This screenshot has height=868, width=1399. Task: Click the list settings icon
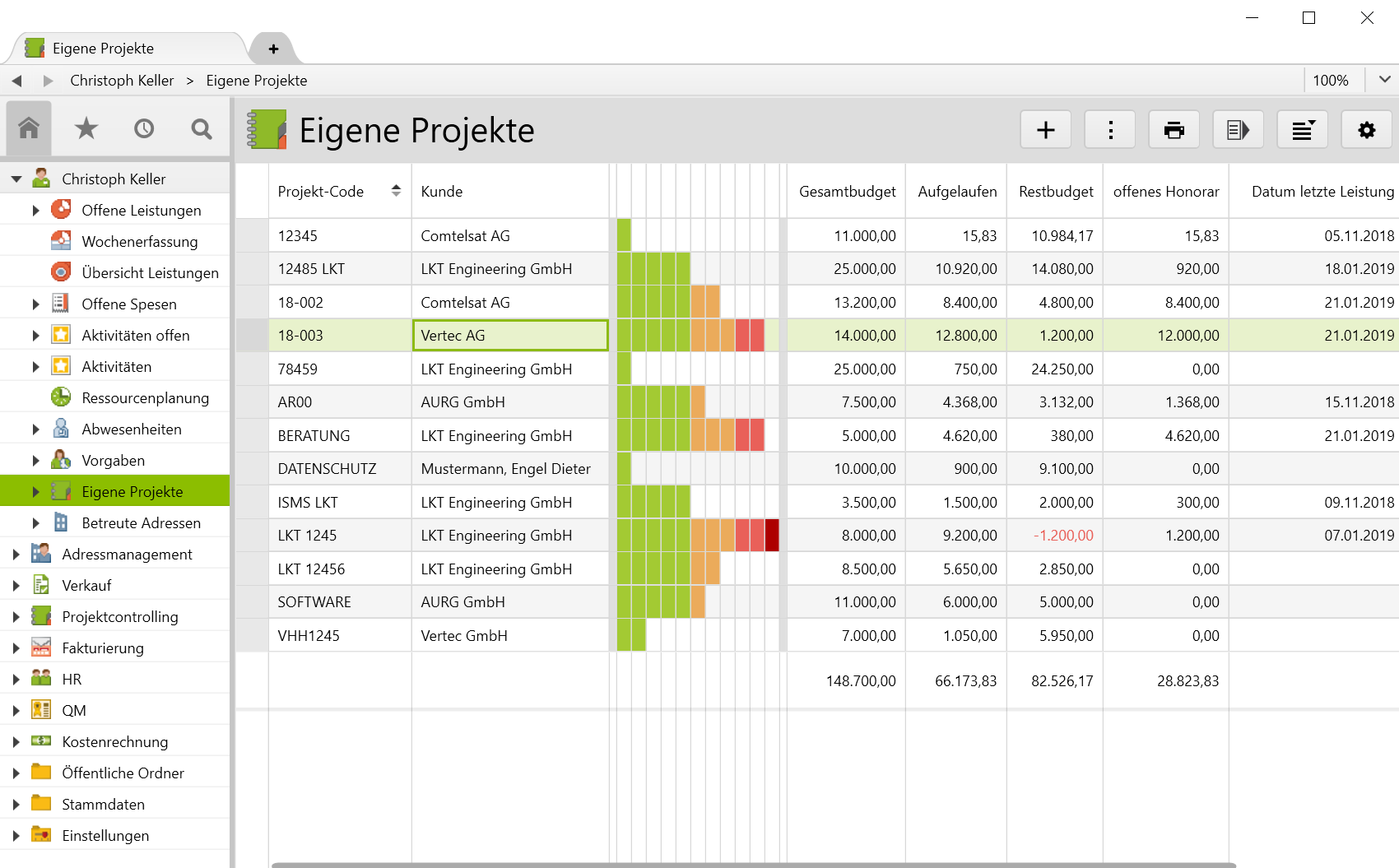click(1302, 130)
